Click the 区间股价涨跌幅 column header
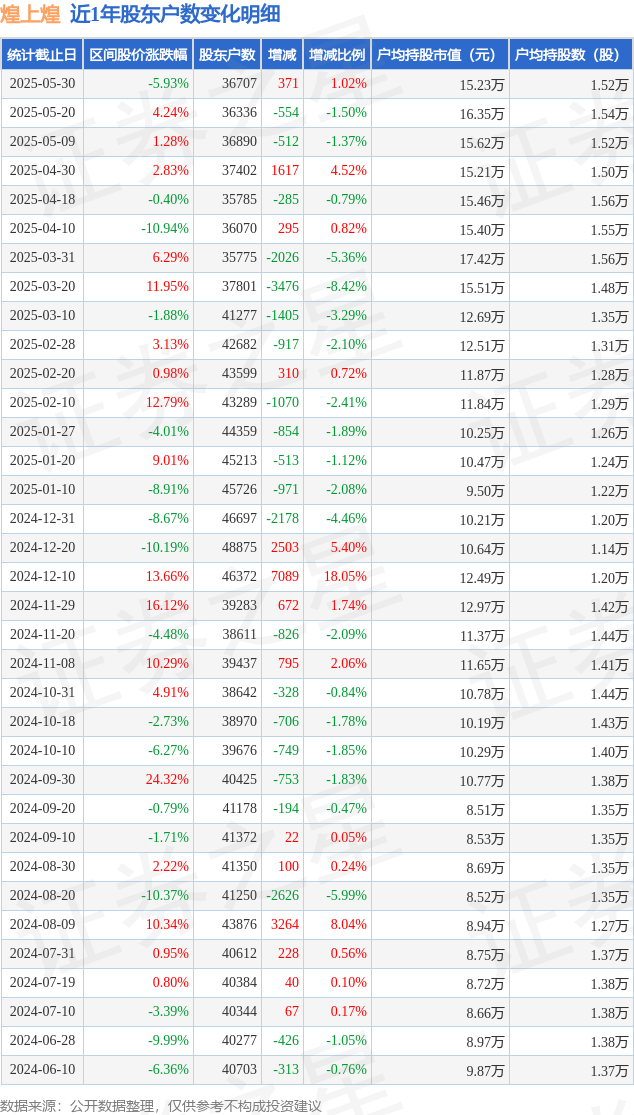634x1115 pixels. coord(137,55)
